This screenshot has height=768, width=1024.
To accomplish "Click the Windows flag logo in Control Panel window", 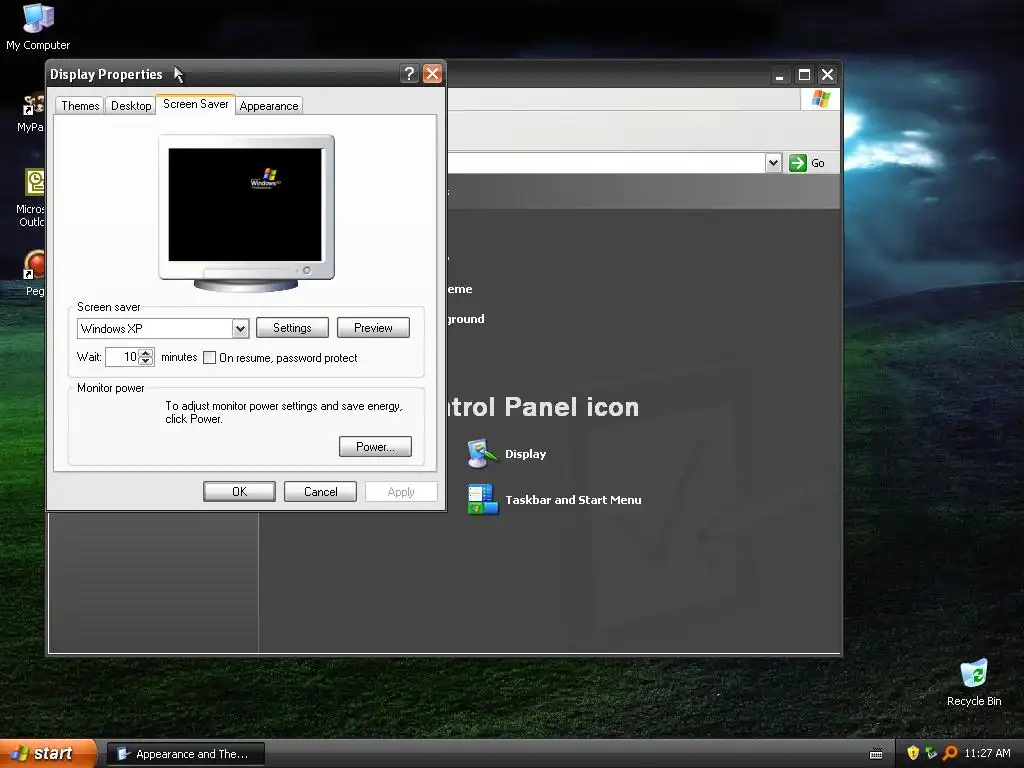I will [820, 99].
